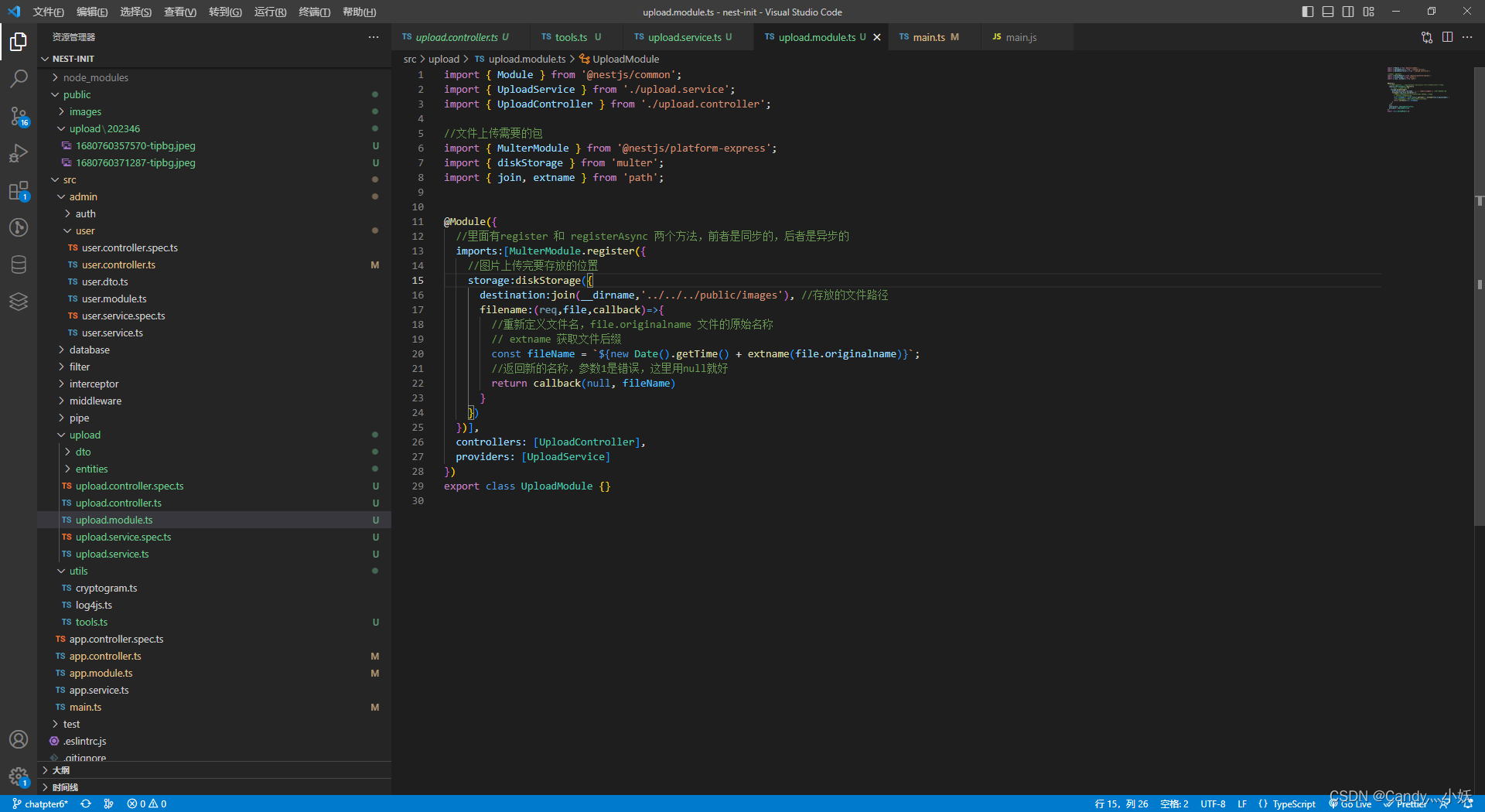Close the upload.module.ts tab
This screenshot has height=812, width=1485.
coord(877,37)
